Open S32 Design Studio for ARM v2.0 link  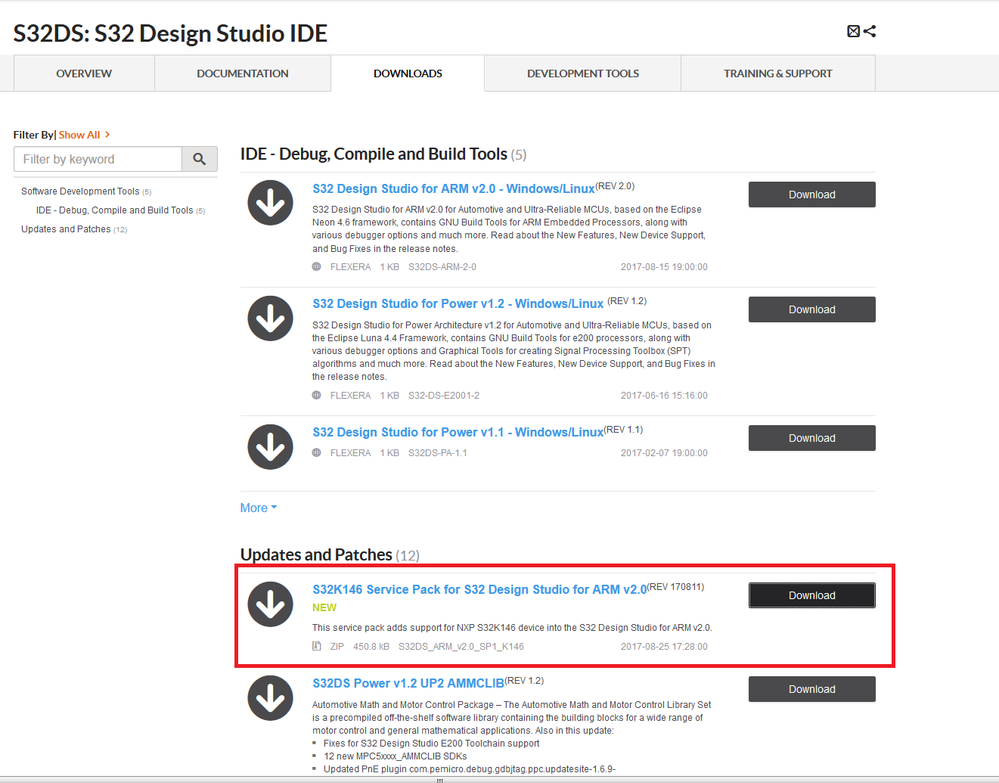click(x=453, y=189)
